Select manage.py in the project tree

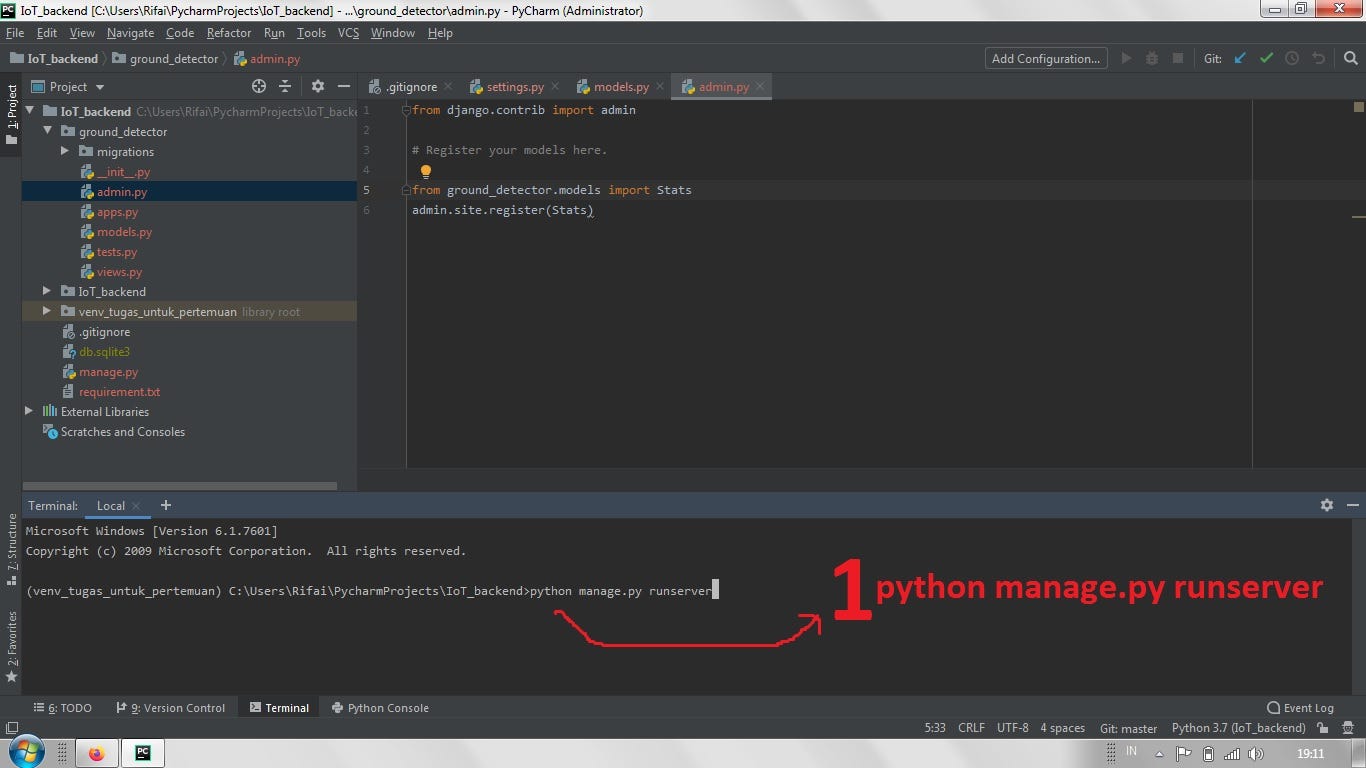pyautogui.click(x=108, y=372)
